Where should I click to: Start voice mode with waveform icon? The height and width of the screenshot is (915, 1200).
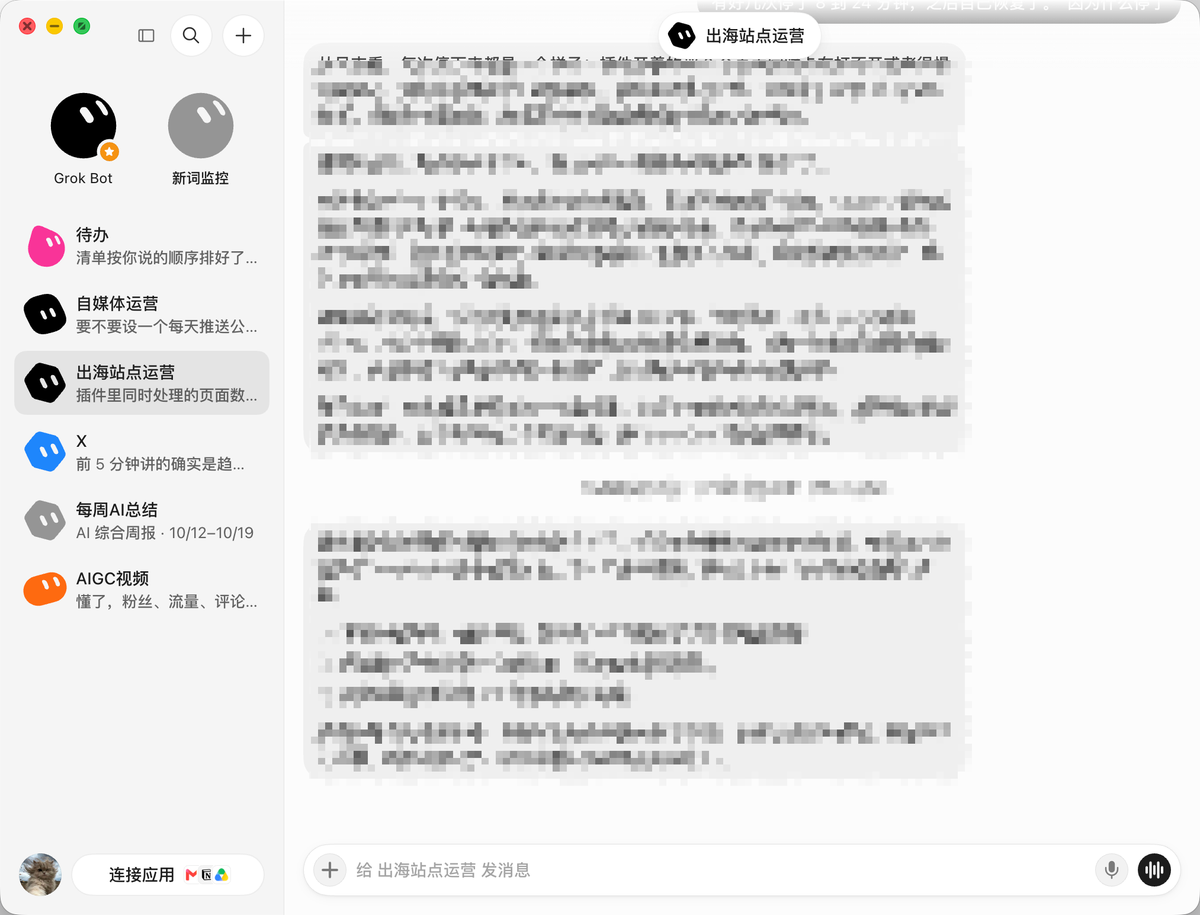pos(1155,870)
